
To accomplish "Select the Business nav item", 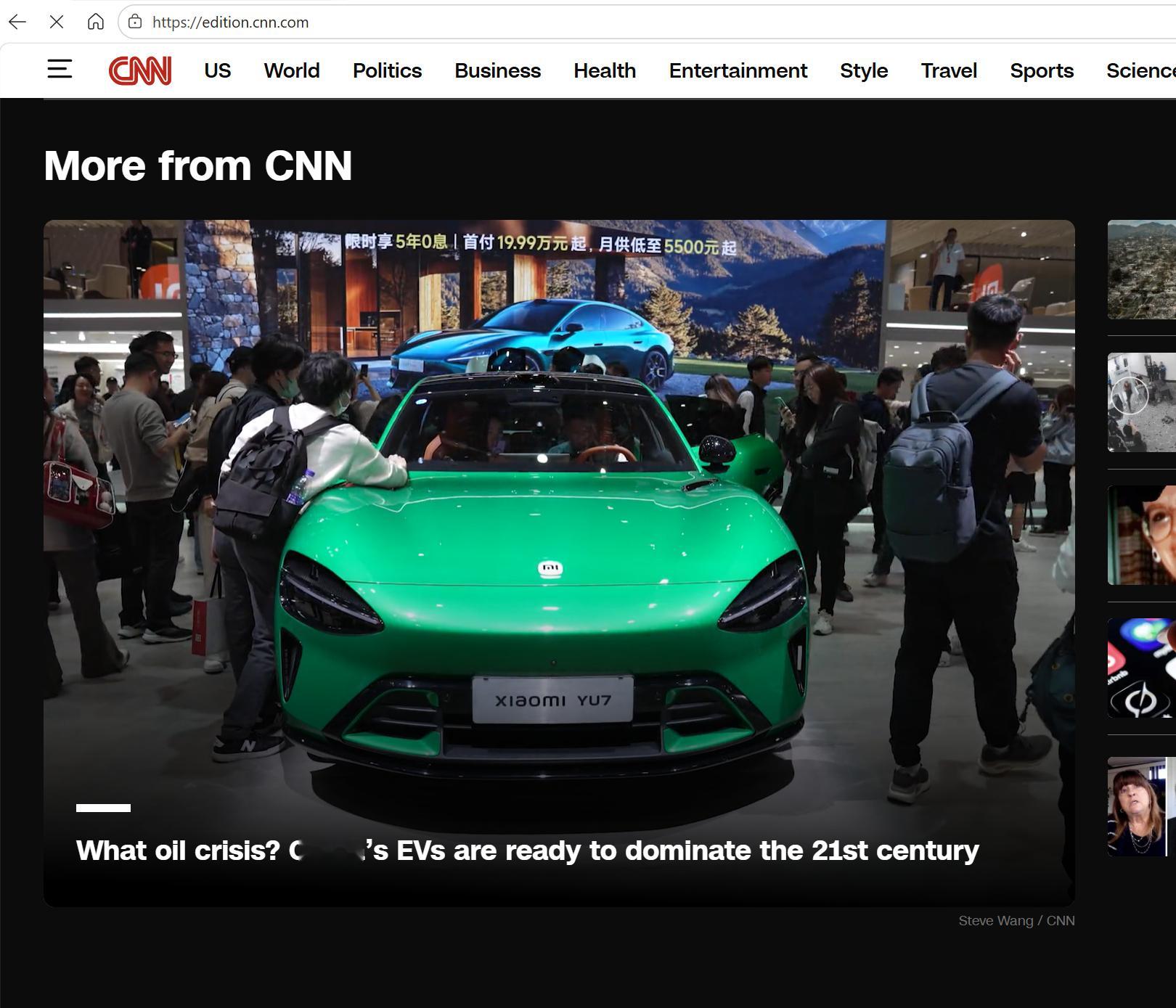I will point(497,70).
